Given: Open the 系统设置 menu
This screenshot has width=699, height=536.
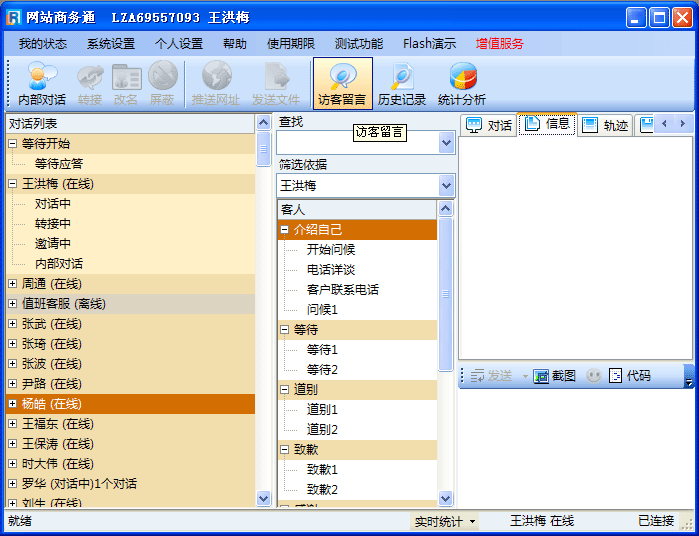Looking at the screenshot, I should pyautogui.click(x=110, y=43).
